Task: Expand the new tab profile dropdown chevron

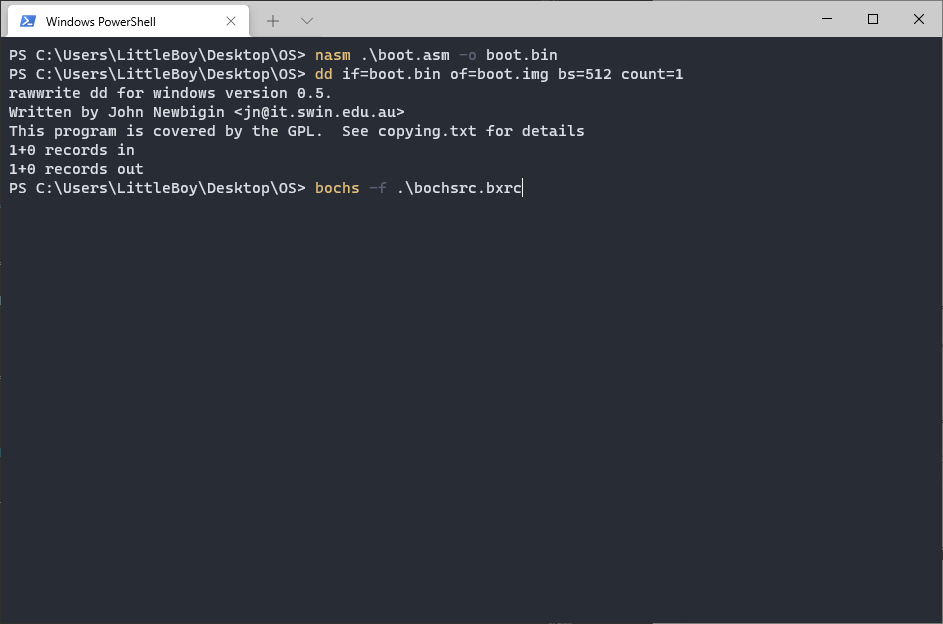Action: click(307, 21)
